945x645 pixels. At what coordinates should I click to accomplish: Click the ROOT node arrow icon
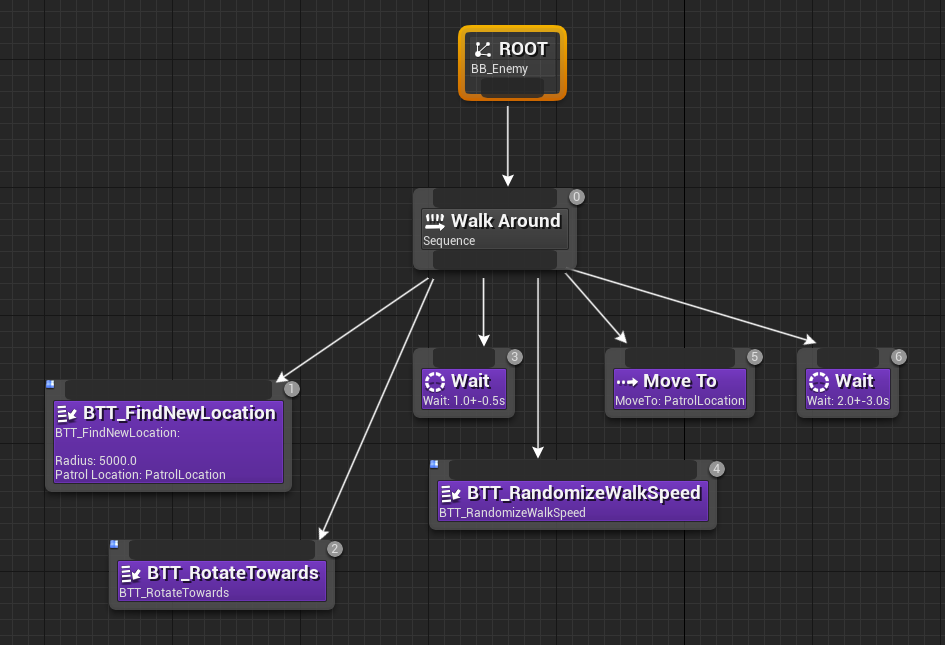click(x=485, y=48)
